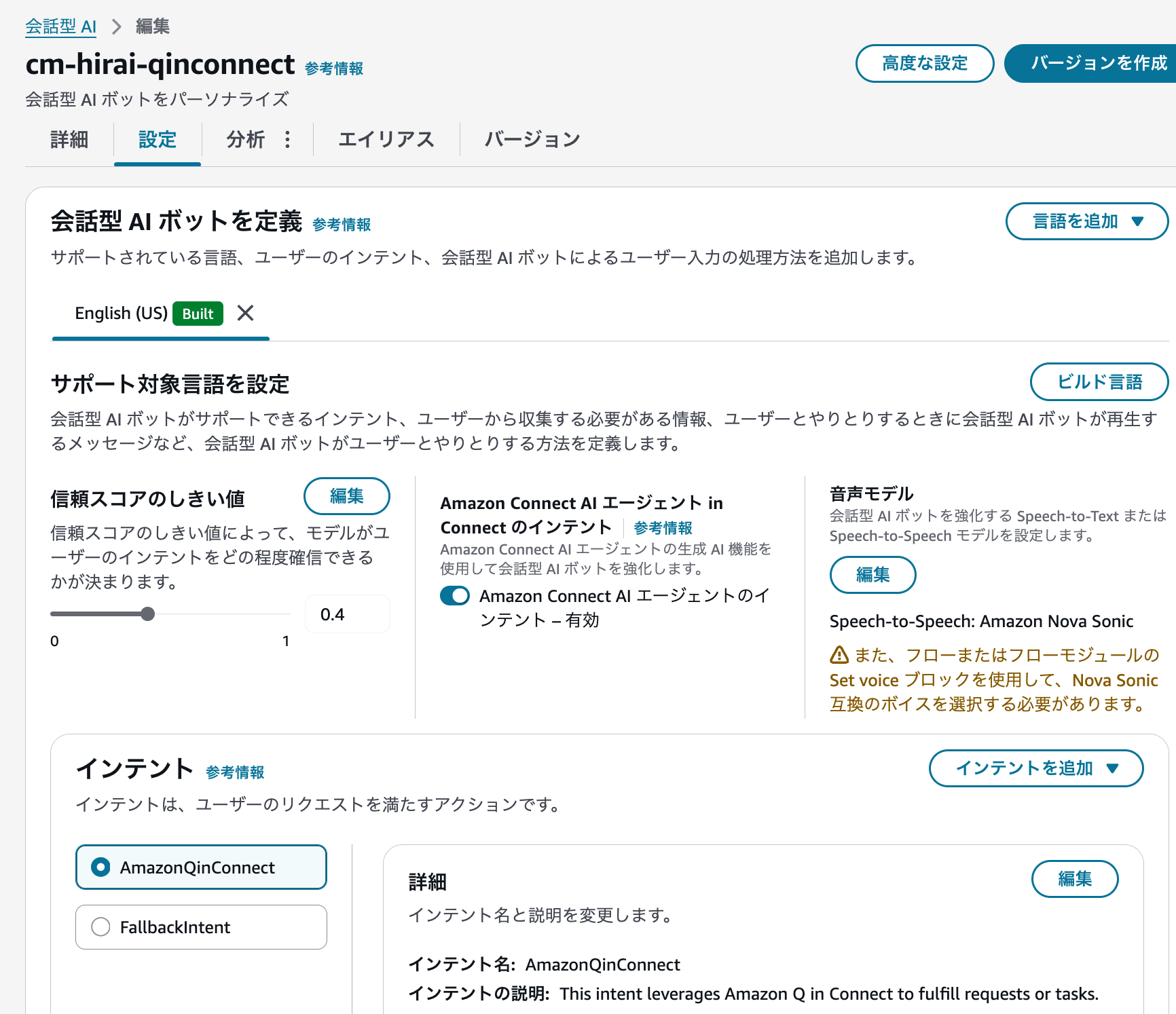Screen dimensions: 1176x1014
Task: Remove the English (US) language
Action: pyautogui.click(x=245, y=314)
